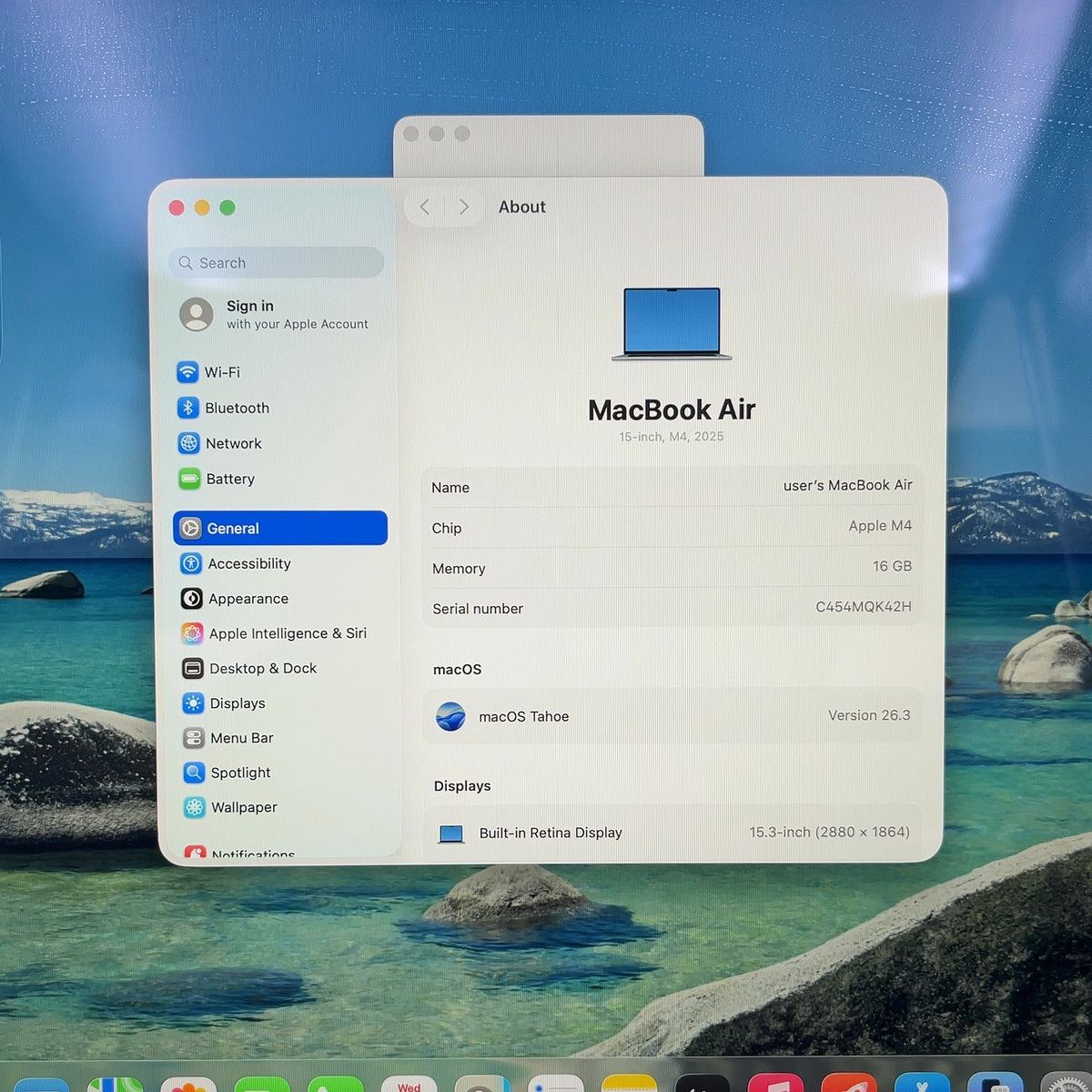Go forward using the right chevron button

(x=464, y=207)
